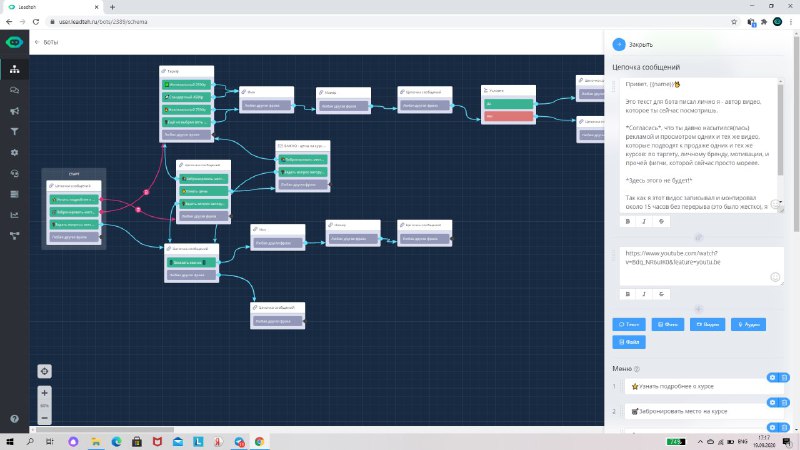Click the Leadtex logo icon

tap(14, 42)
